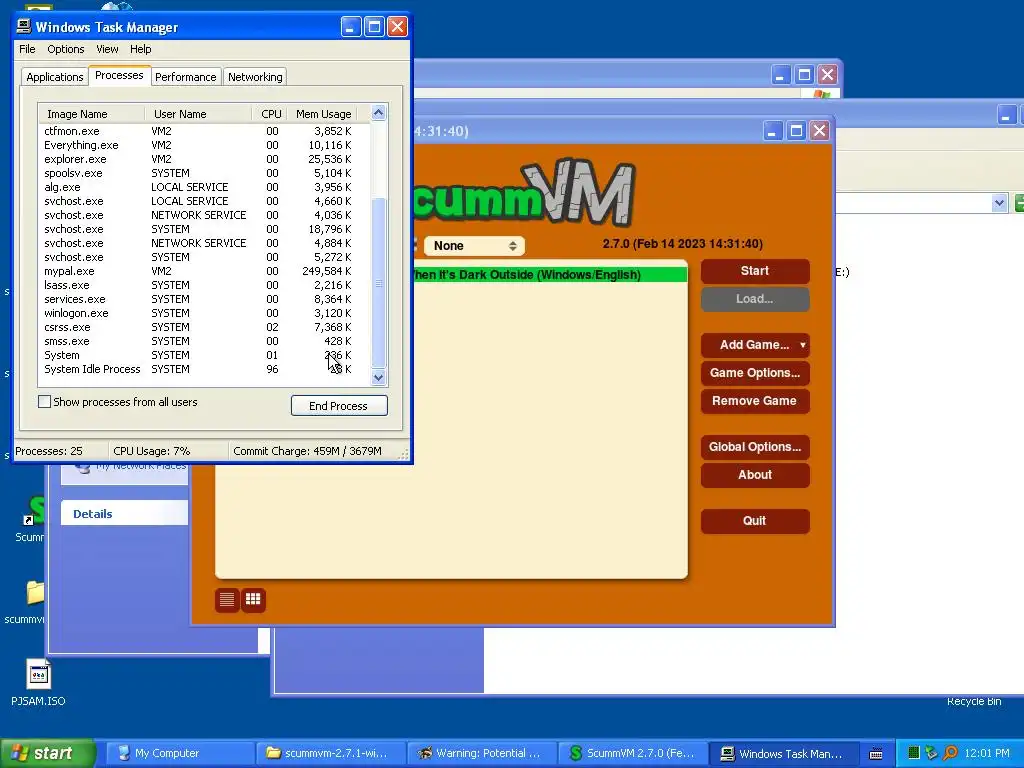Select the PJSAM.ISO file icon on desktop
The image size is (1024, 768).
pyautogui.click(x=39, y=675)
